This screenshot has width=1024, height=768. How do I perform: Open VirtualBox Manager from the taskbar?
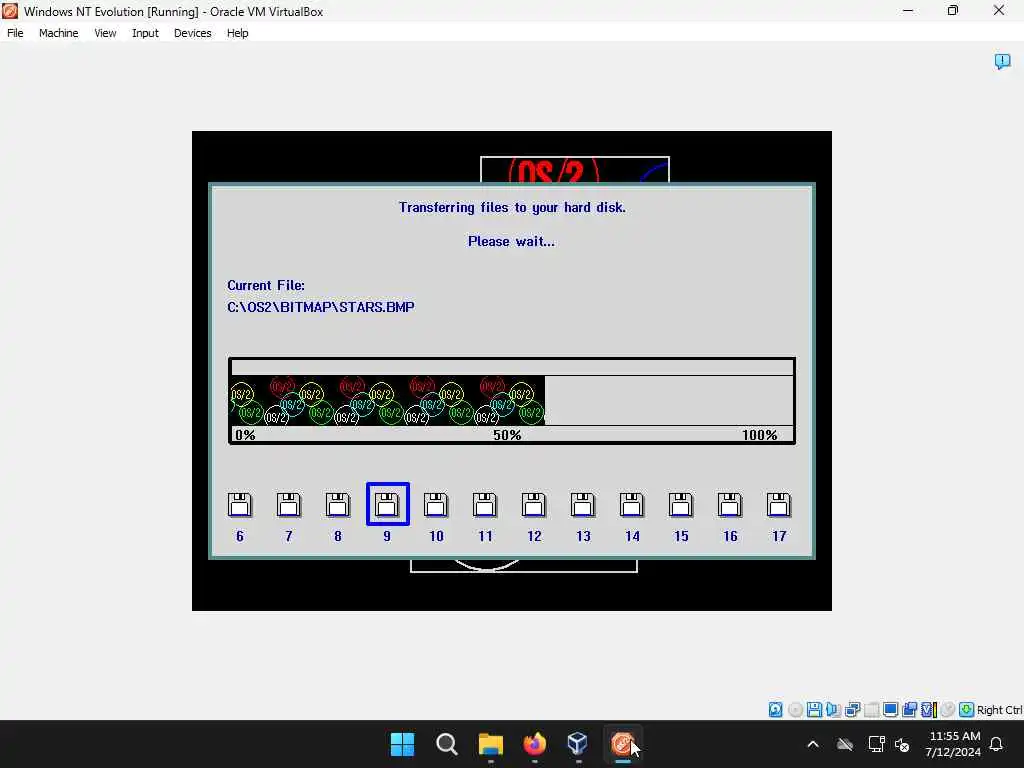[579, 744]
